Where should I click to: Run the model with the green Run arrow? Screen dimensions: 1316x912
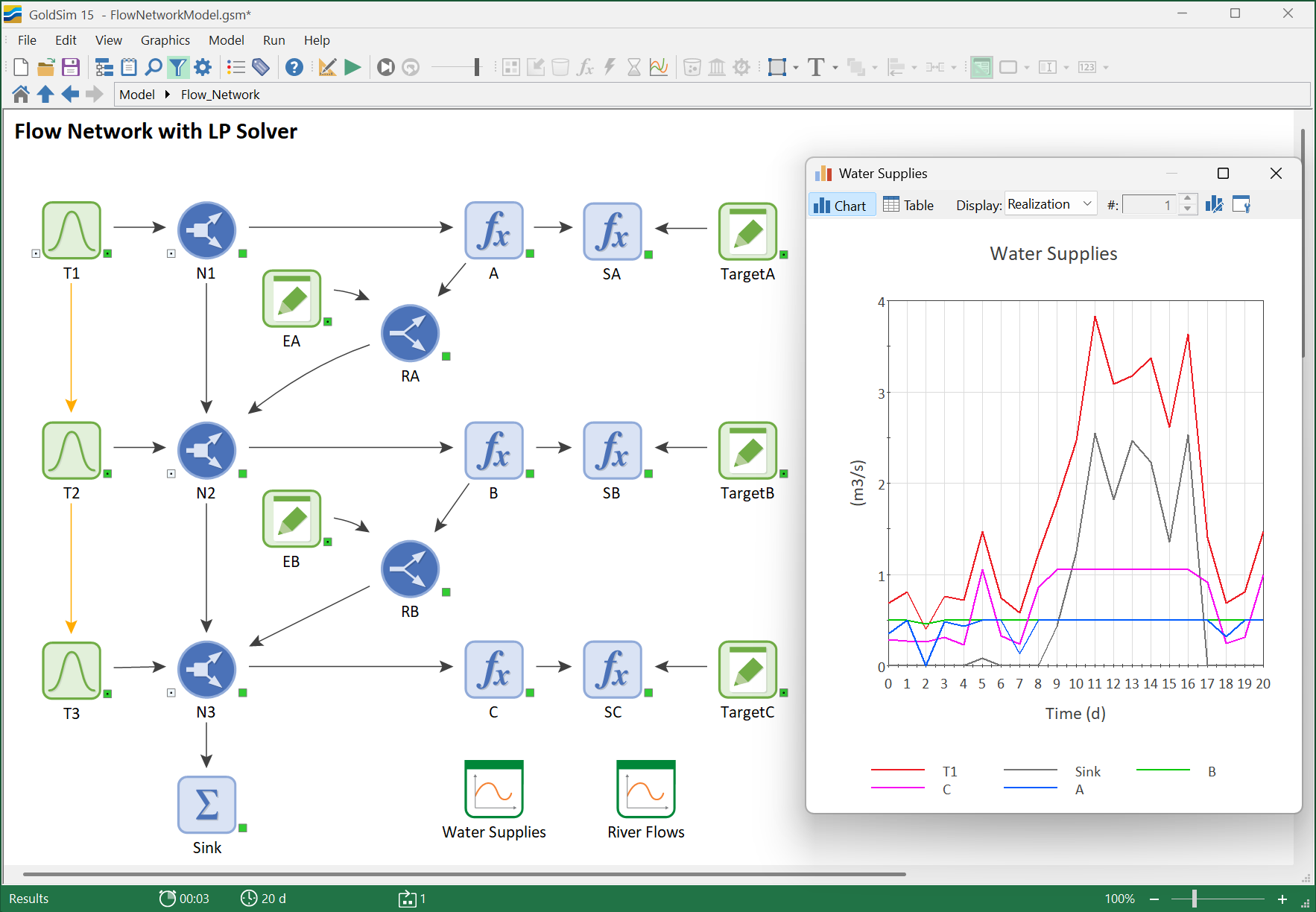pyautogui.click(x=352, y=66)
